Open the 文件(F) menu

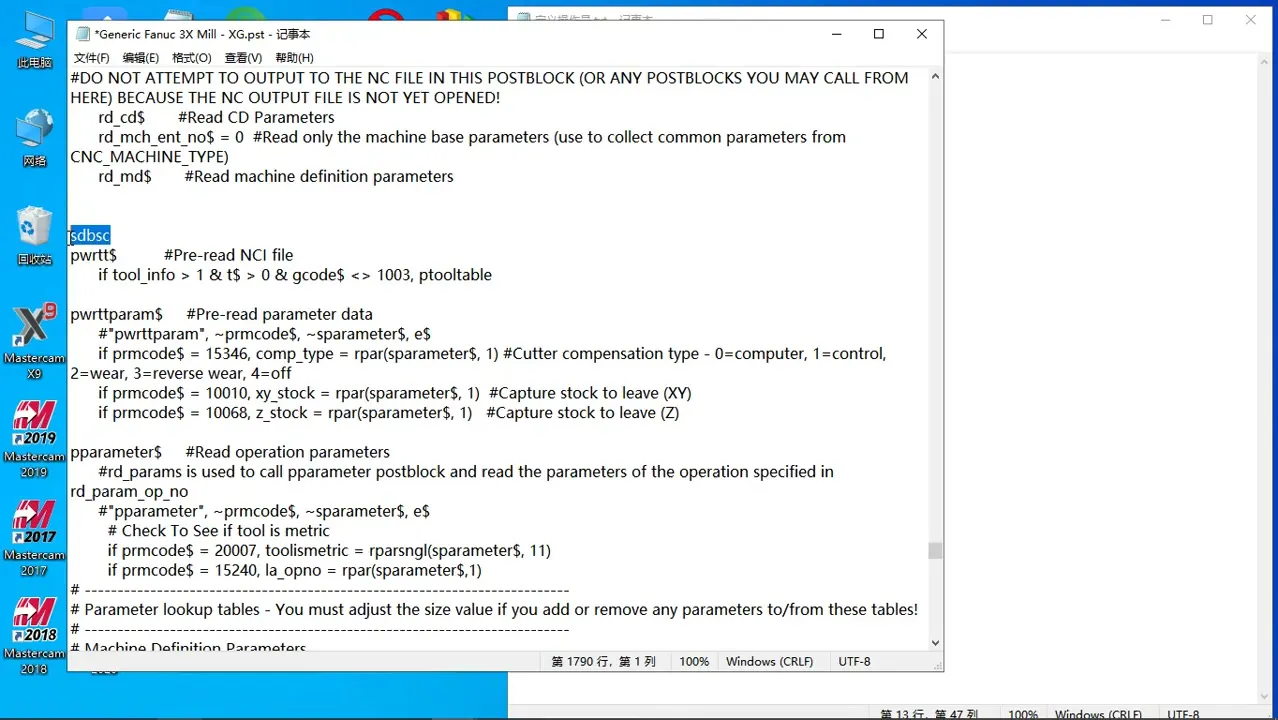coord(91,58)
